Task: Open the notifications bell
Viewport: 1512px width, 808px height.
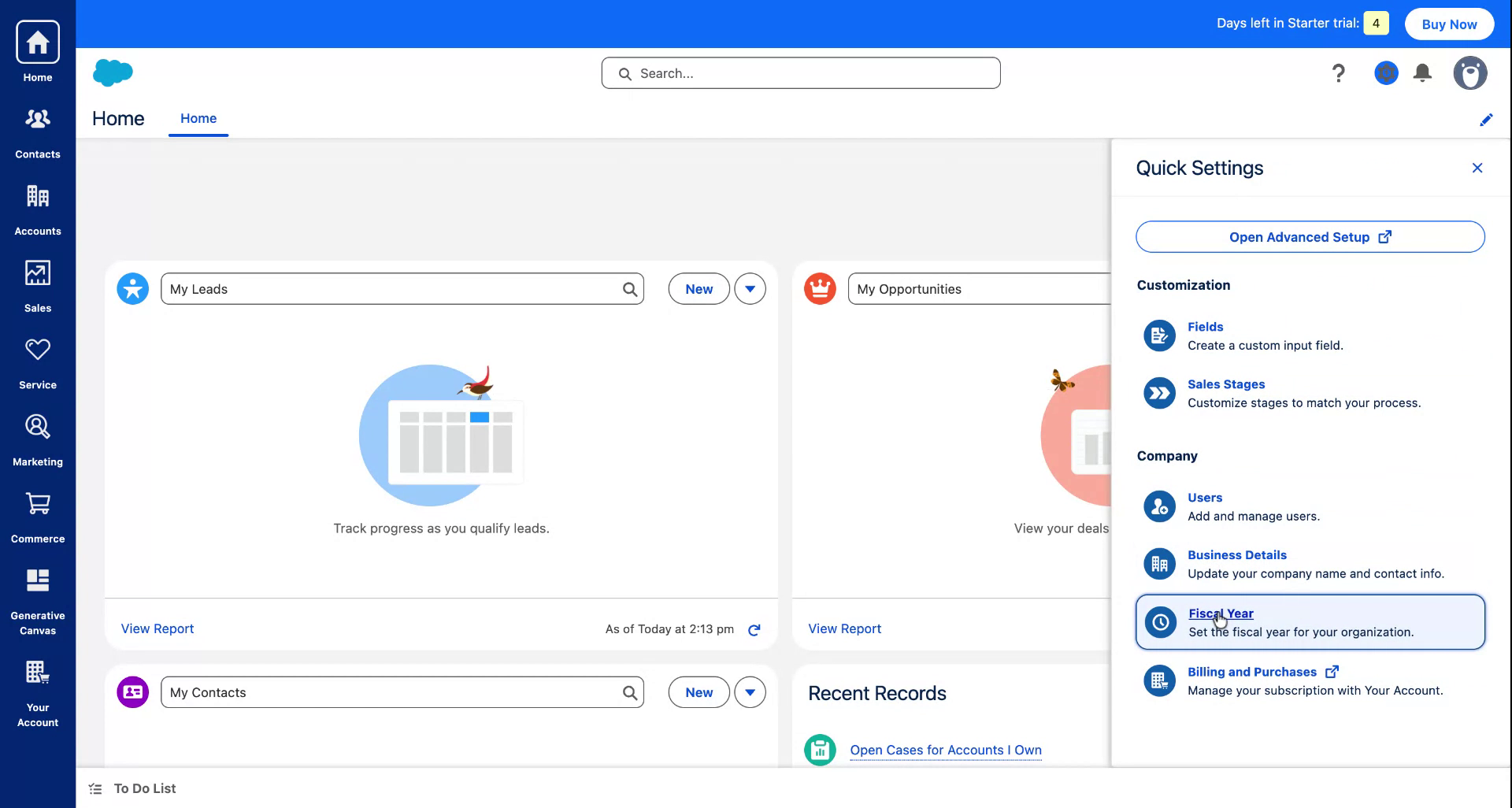Action: pyautogui.click(x=1422, y=72)
